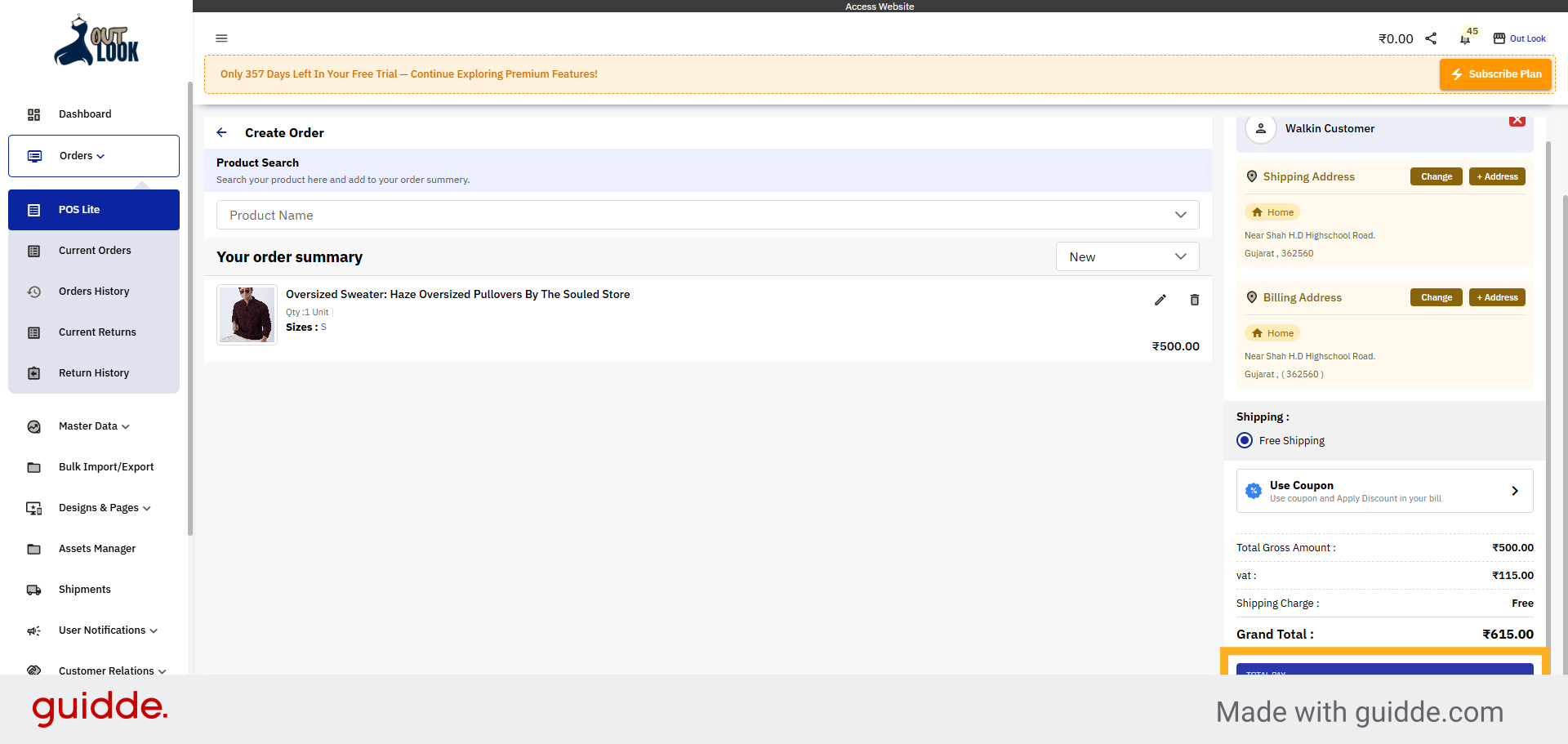1568x744 pixels.
Task: Click the Oversized Sweater product thumbnail
Action: click(x=247, y=314)
